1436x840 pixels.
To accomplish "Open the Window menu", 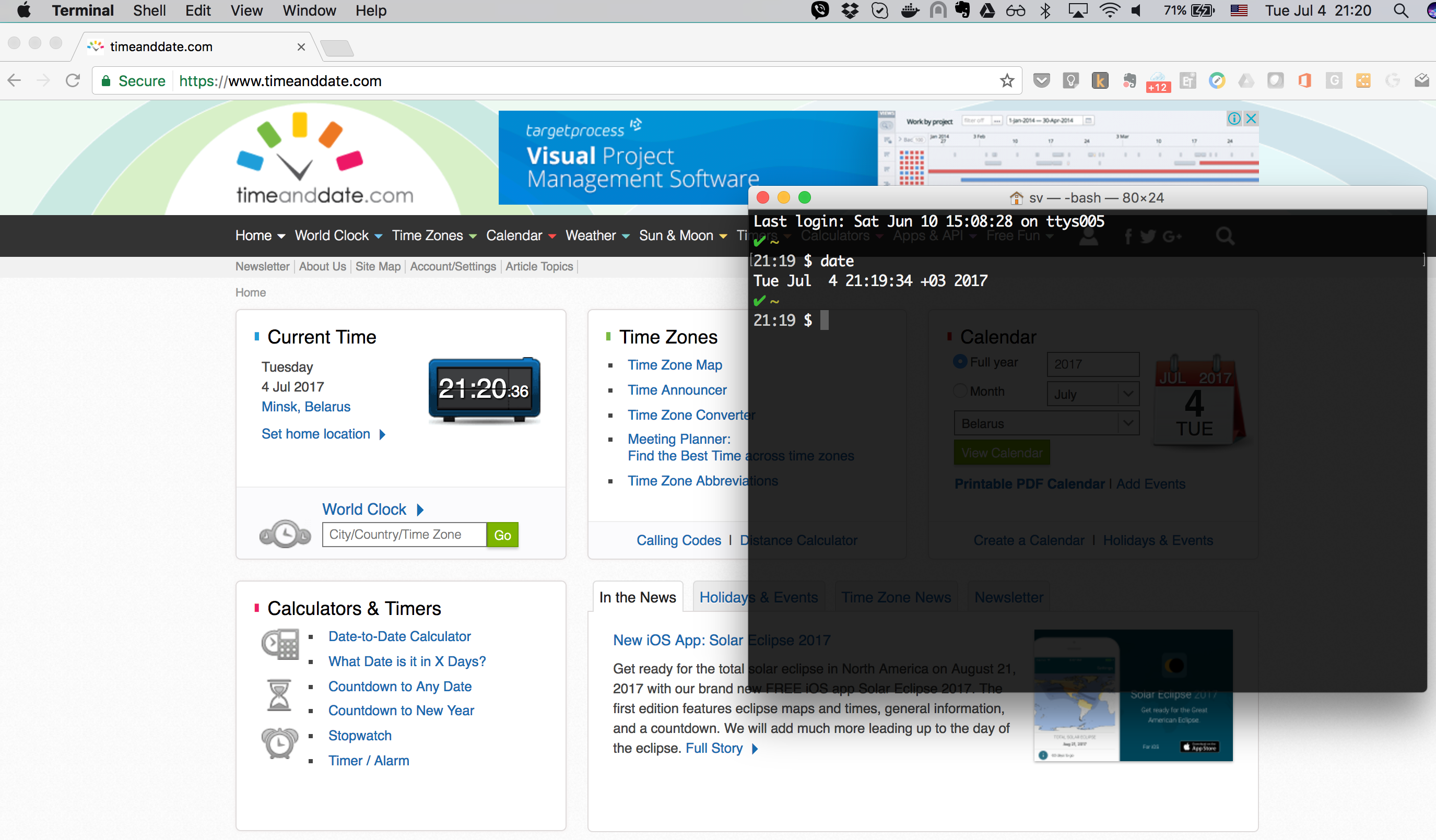I will coord(309,11).
